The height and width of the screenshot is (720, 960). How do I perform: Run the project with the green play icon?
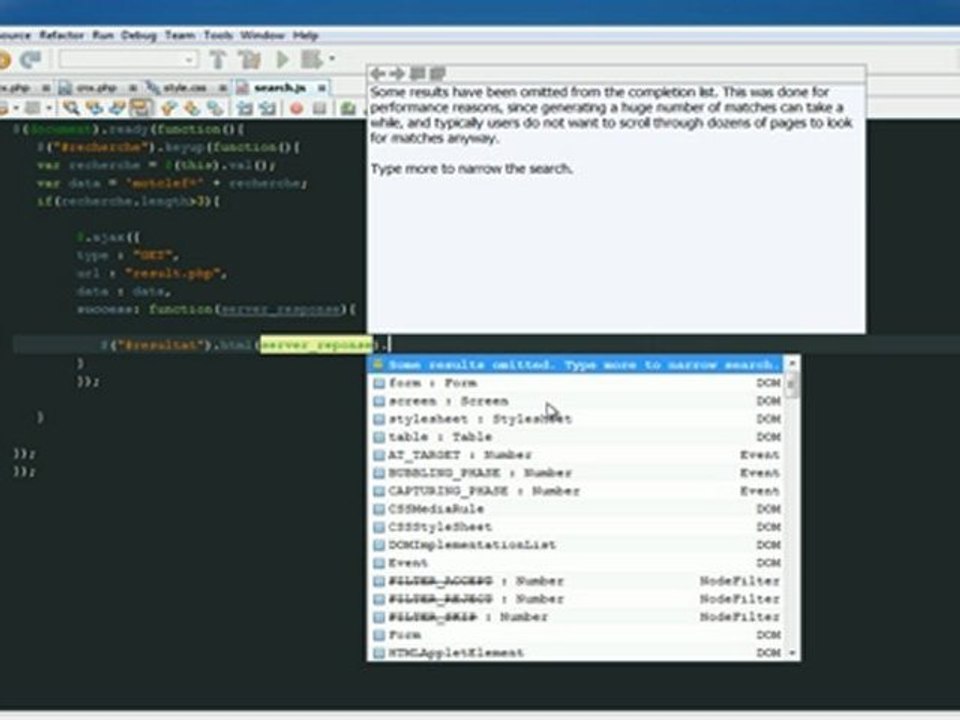pyautogui.click(x=282, y=59)
